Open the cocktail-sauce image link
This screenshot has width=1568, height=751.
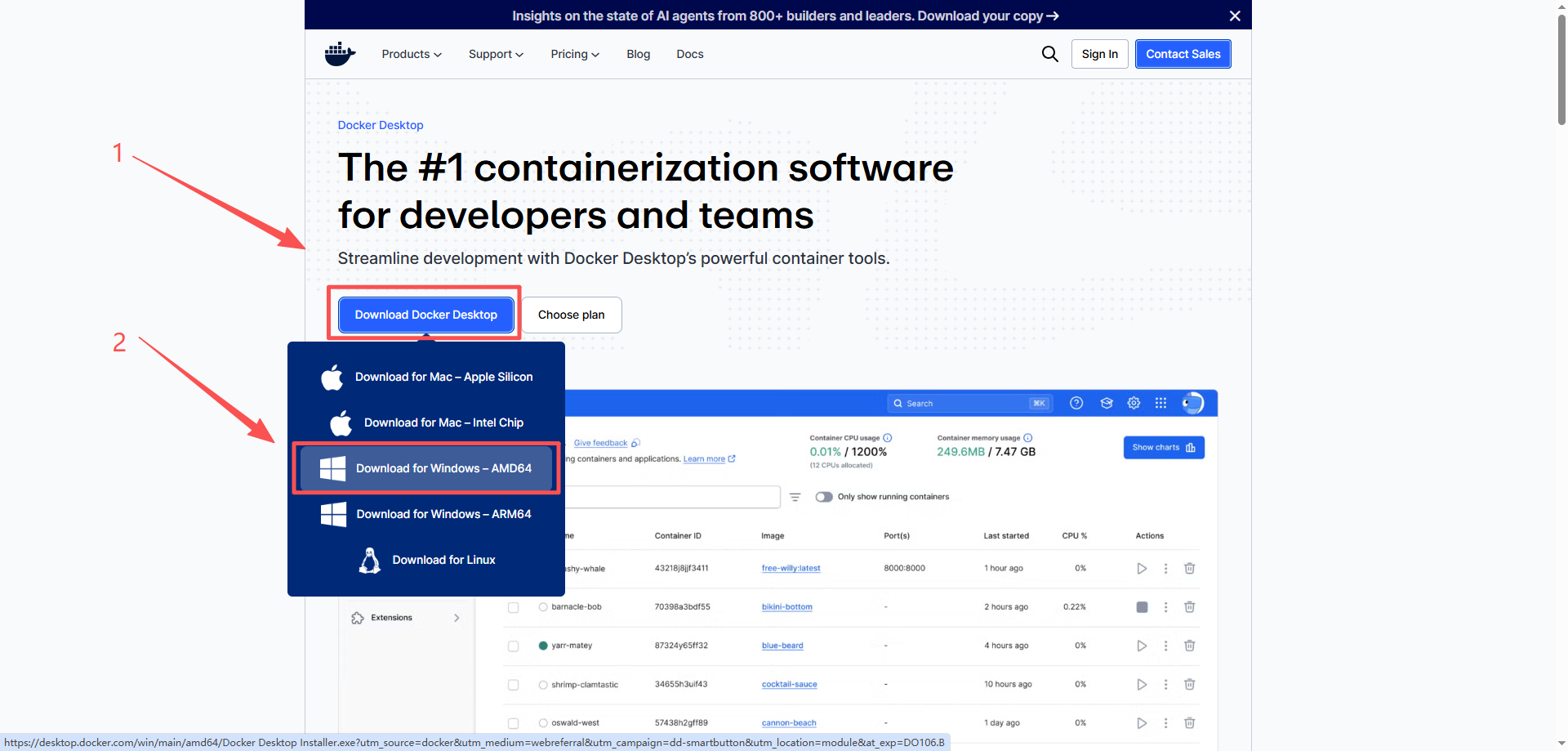point(790,685)
